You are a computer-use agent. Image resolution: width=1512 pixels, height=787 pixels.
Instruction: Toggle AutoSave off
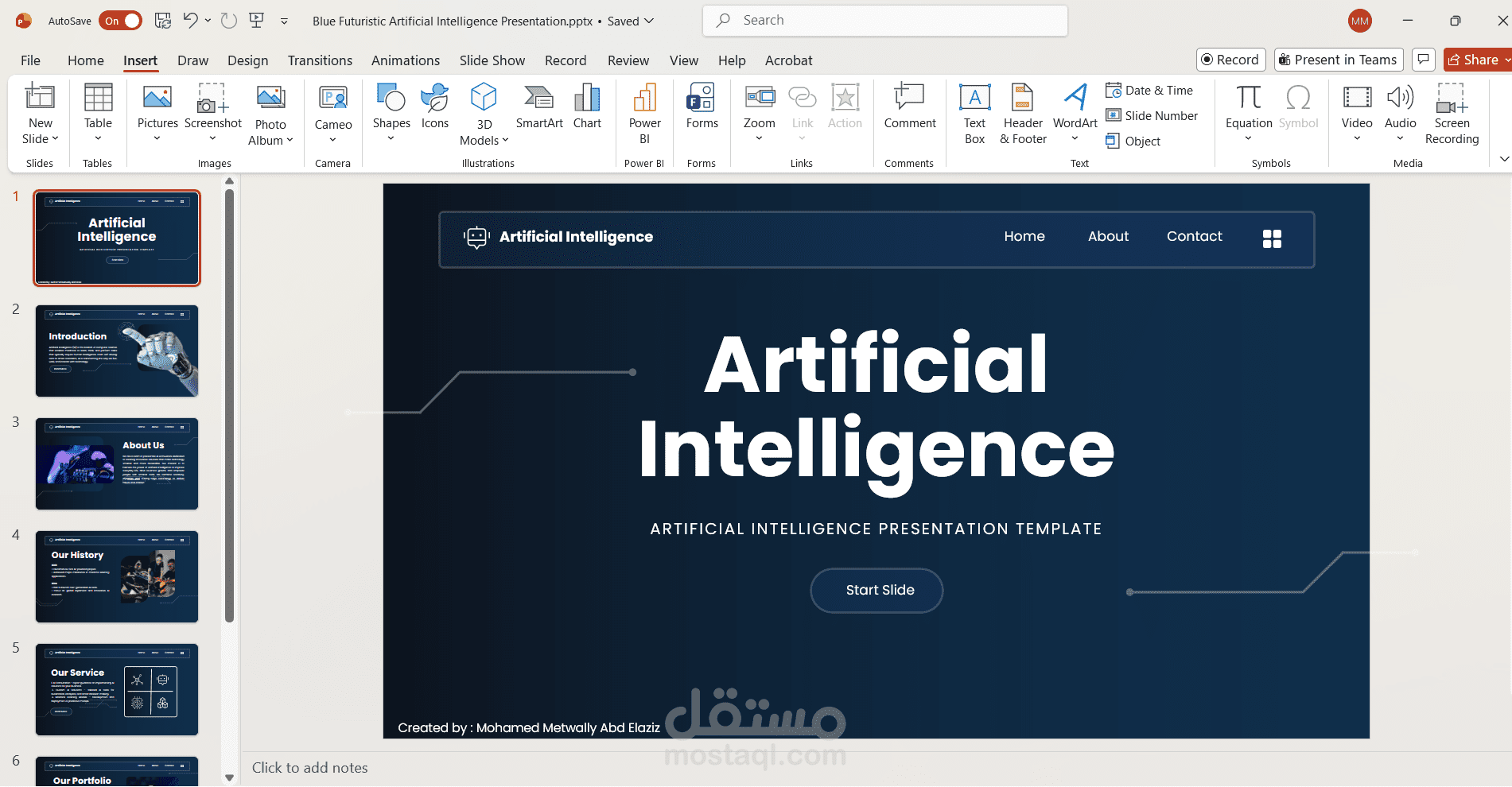(x=121, y=21)
